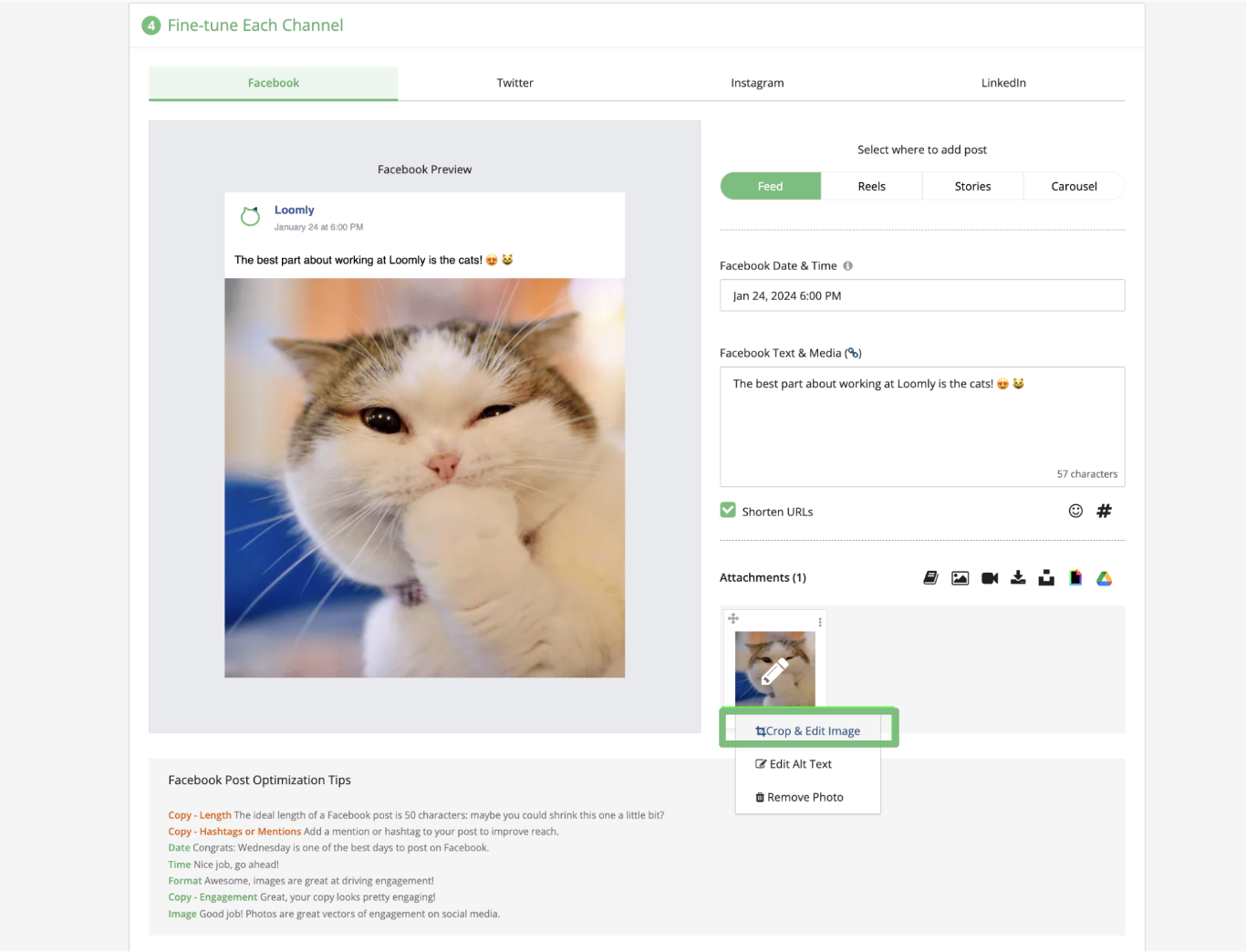Switch to the Twitter channel tab
This screenshot has height=952, width=1246.
click(x=514, y=83)
